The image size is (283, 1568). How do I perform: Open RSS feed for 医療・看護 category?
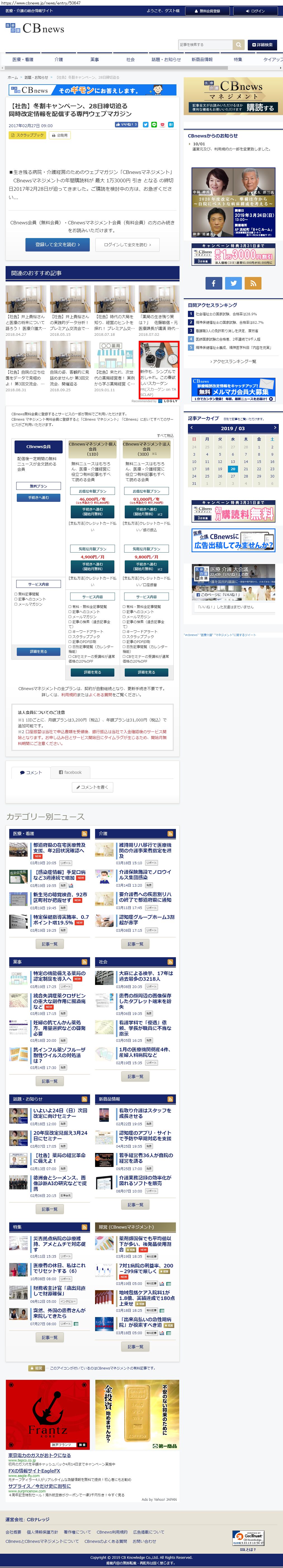(84, 834)
